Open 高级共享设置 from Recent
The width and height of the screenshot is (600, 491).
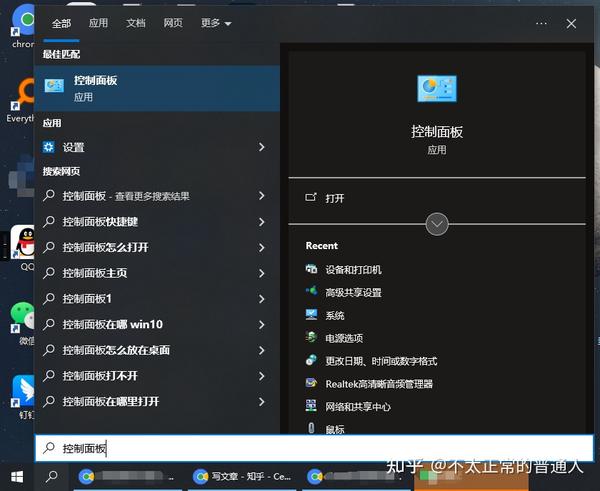click(353, 293)
